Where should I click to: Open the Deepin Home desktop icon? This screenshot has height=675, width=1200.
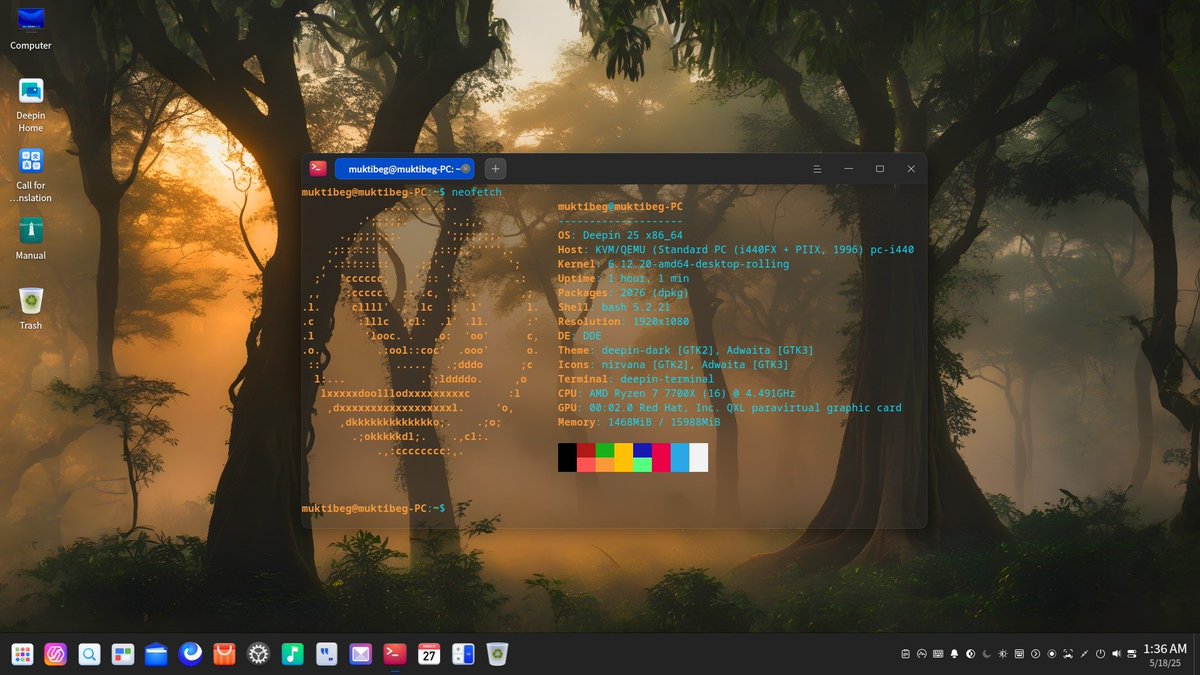pos(31,104)
